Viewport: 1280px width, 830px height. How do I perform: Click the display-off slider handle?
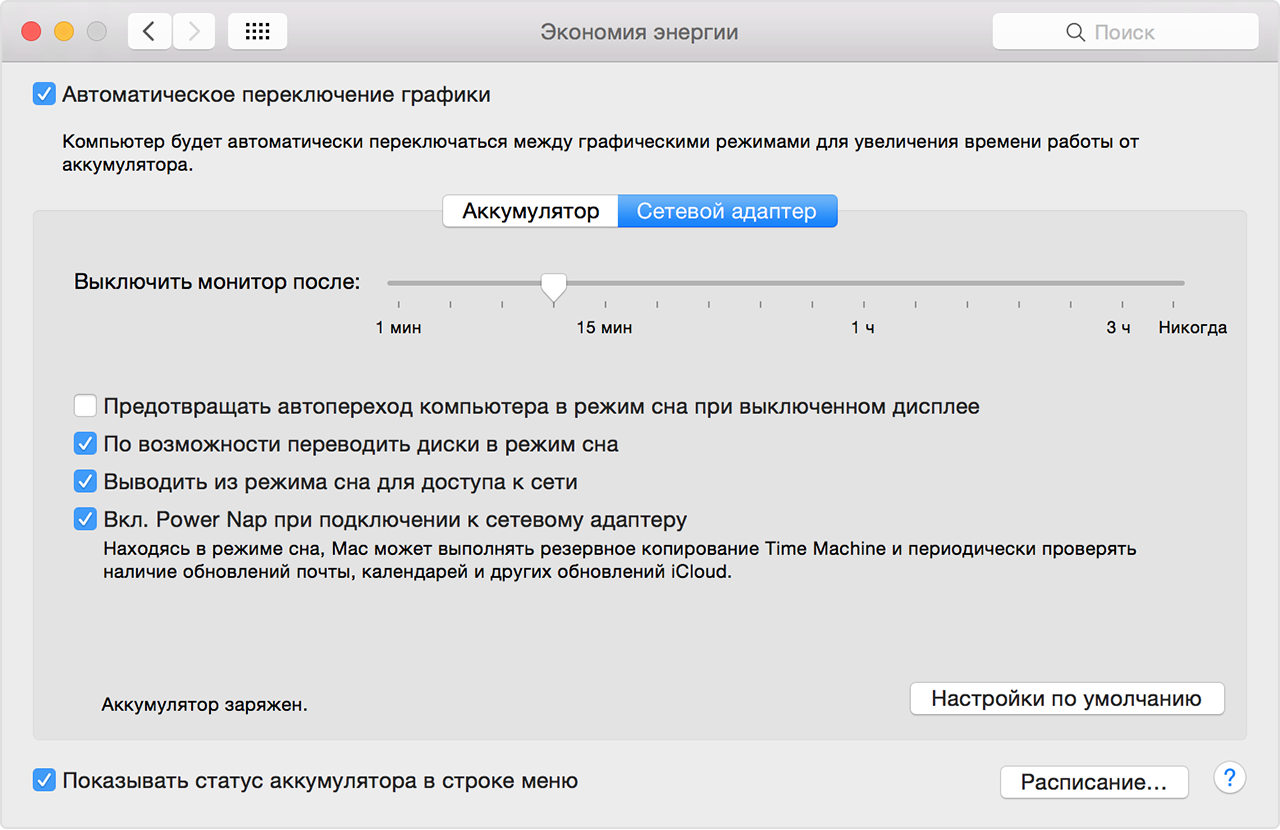[553, 286]
